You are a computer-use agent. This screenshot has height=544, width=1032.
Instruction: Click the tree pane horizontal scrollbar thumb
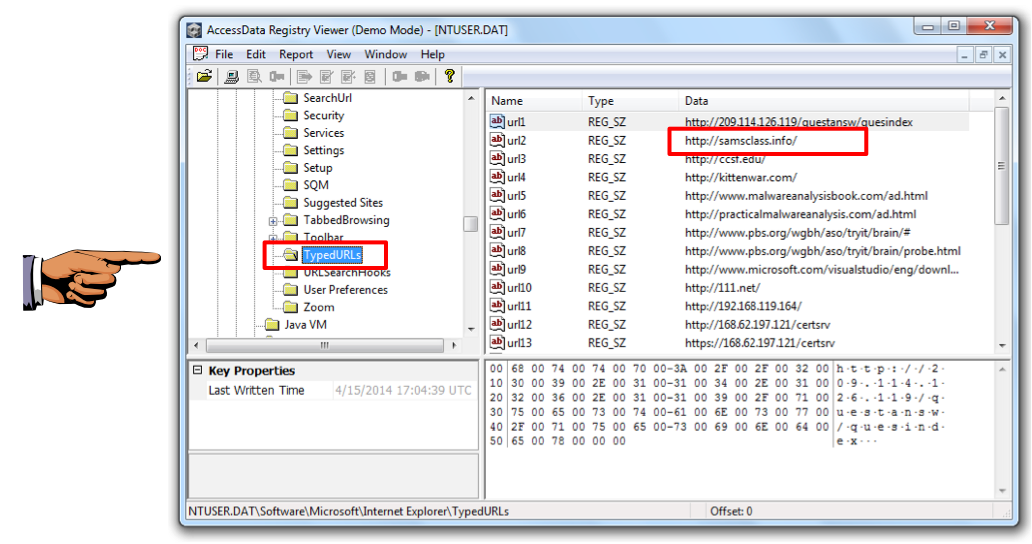point(325,345)
